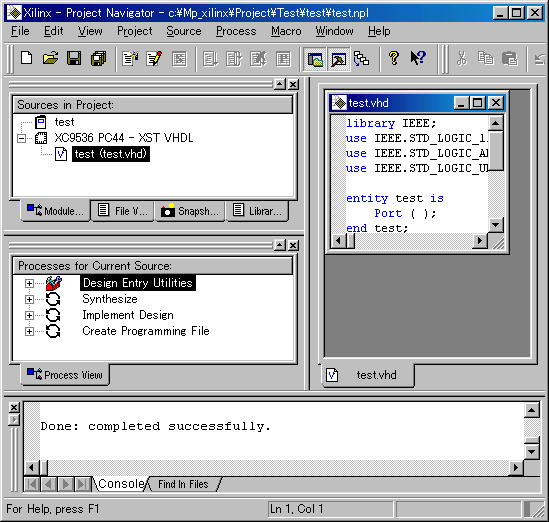This screenshot has width=549, height=522.
Task: Expand the Synthesize process node
Action: (x=29, y=299)
